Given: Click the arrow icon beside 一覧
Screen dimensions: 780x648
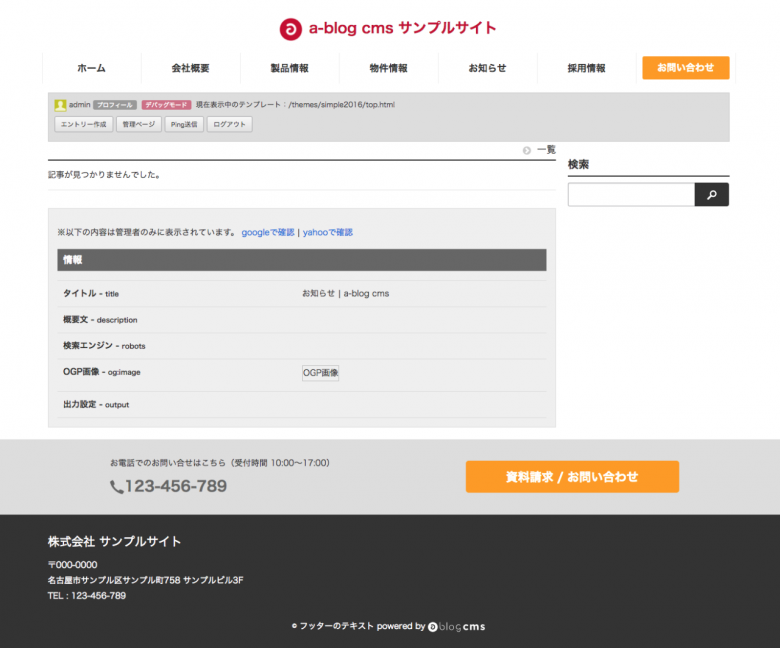Looking at the screenshot, I should click(x=527, y=150).
